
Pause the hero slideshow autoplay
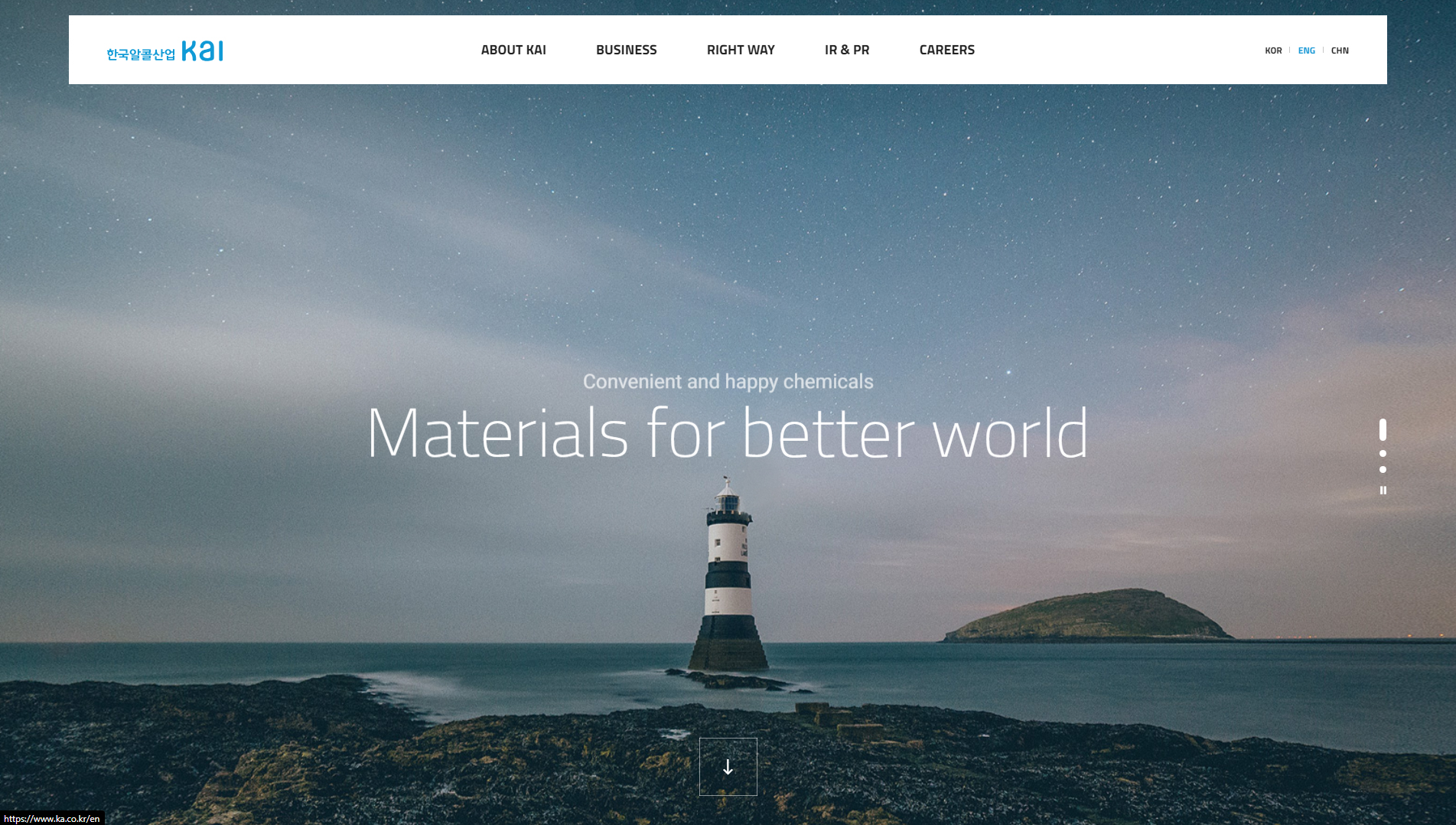(x=1383, y=491)
